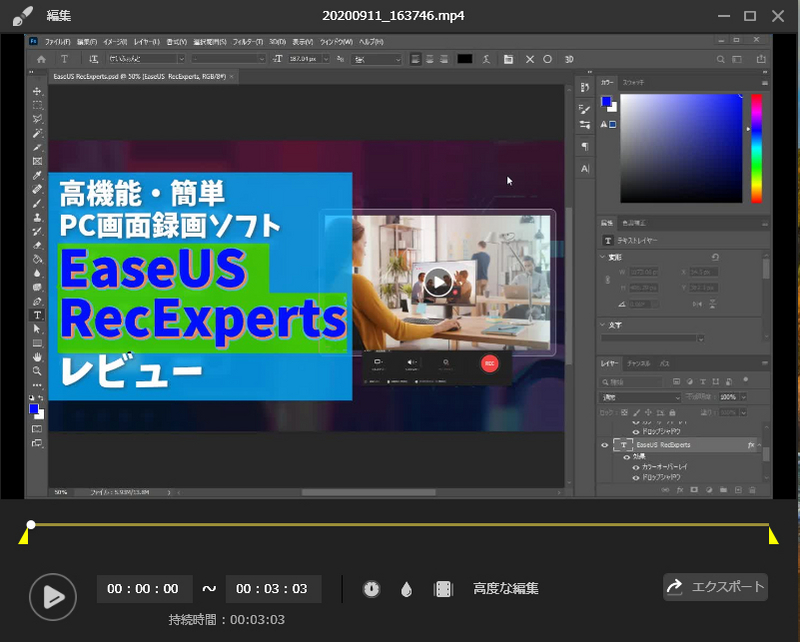800x642 pixels.
Task: Select the Lasso tool
Action: pos(37,119)
